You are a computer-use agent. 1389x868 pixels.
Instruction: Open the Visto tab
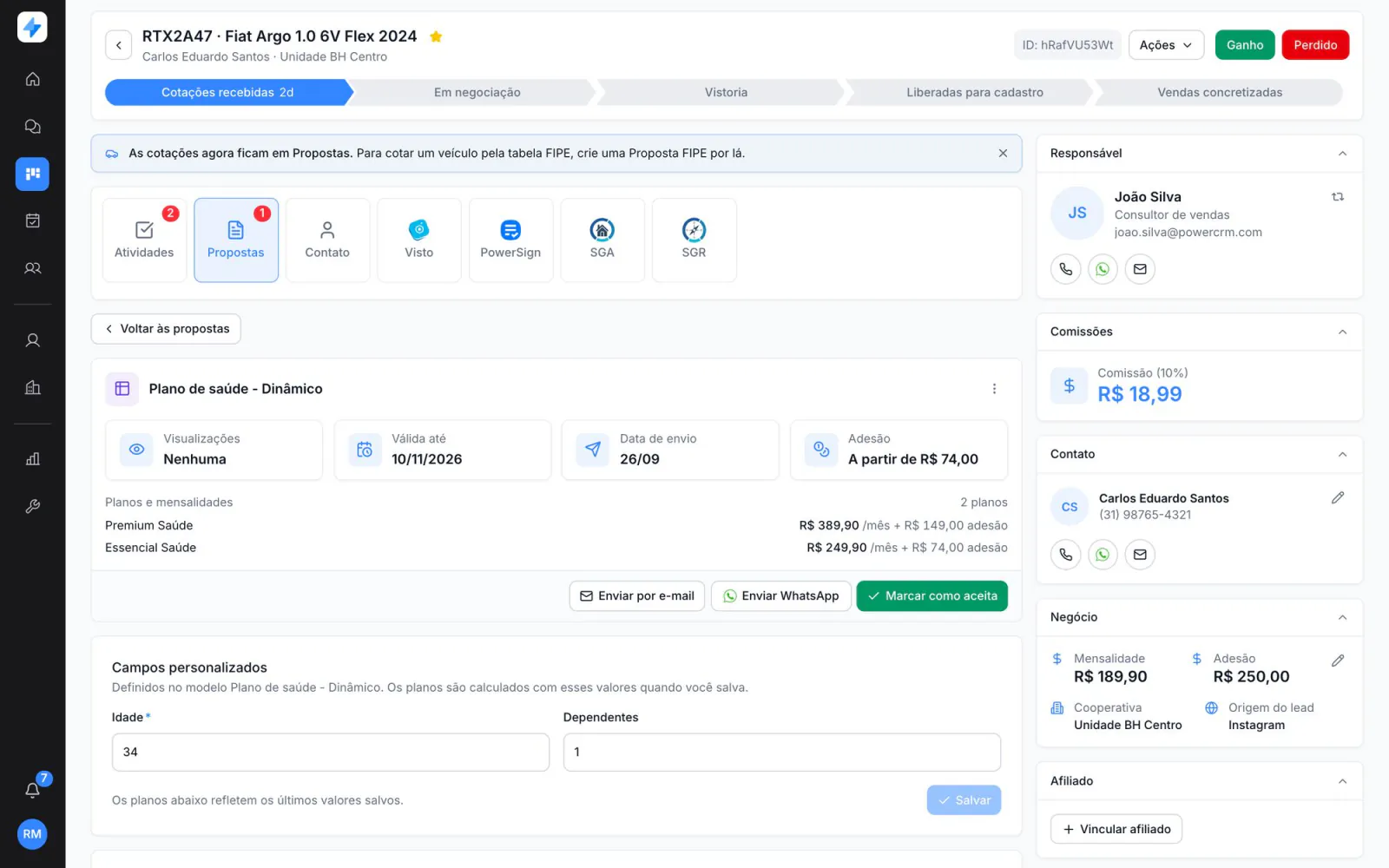click(x=419, y=240)
